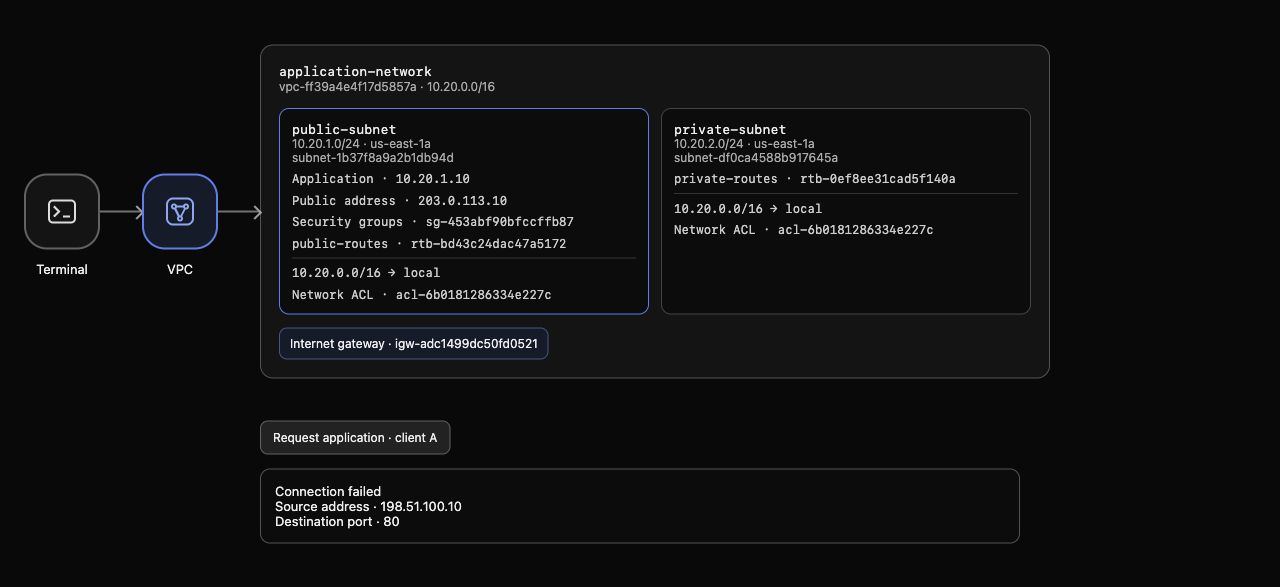Select private-routes · rtb-0ef8ee31cad5f140a row
Screen dimensions: 1280x587
pyautogui.click(x=815, y=179)
